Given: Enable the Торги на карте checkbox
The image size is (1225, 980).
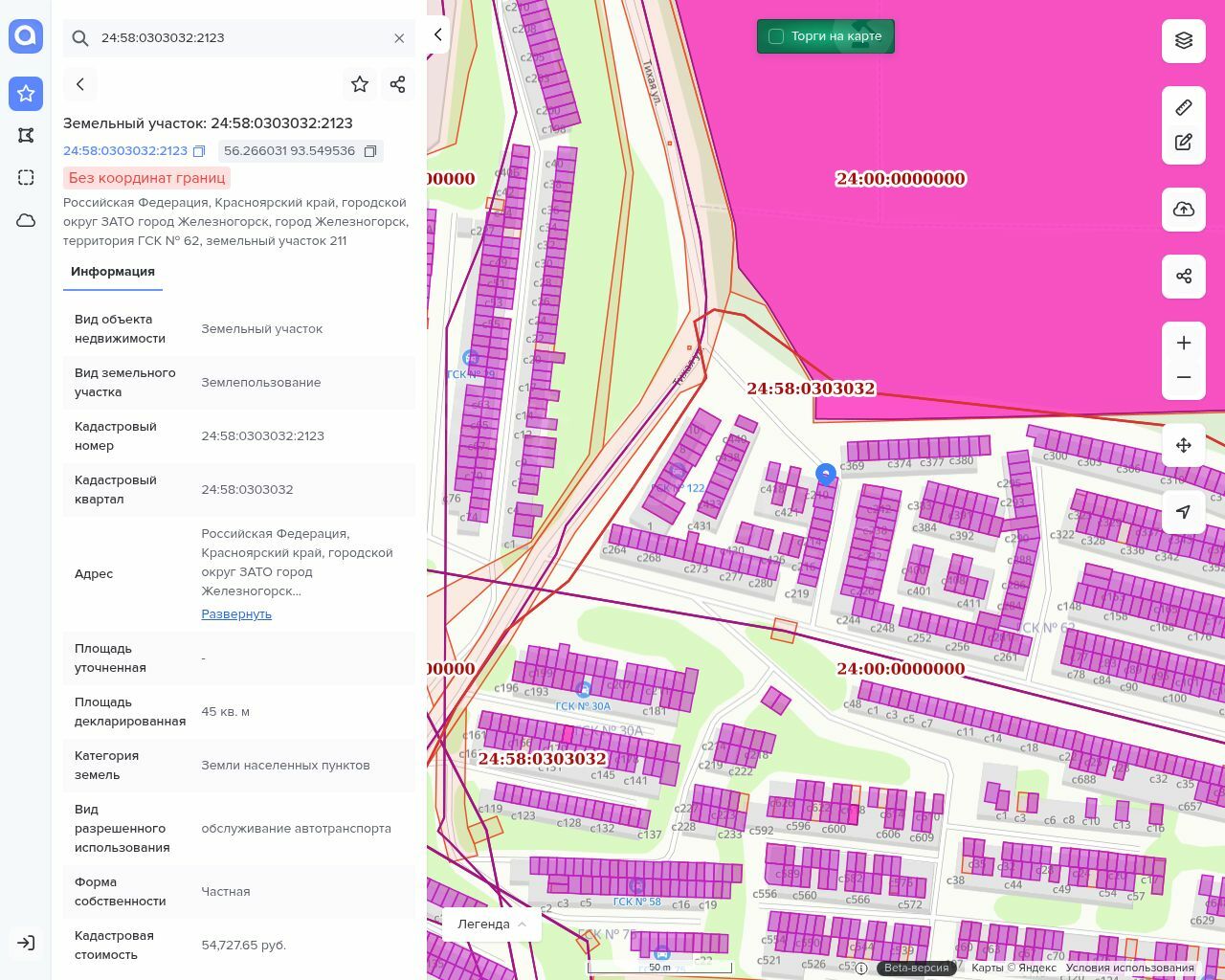Looking at the screenshot, I should tap(776, 36).
